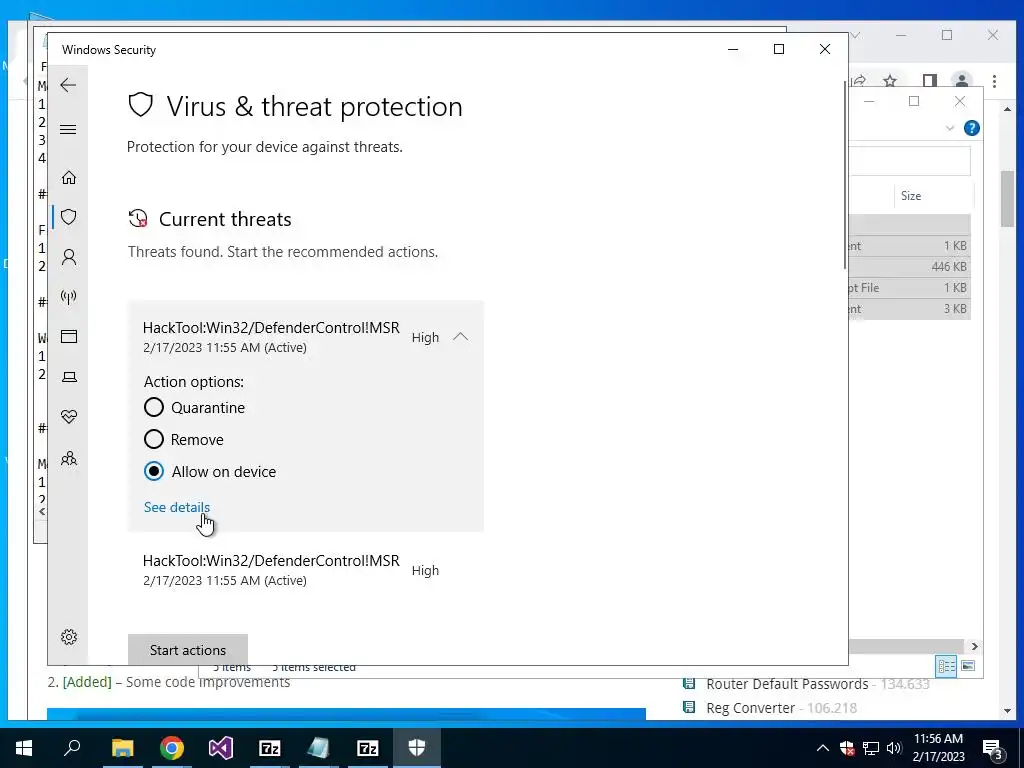Select the 446 KB file row in Explorer
The width and height of the screenshot is (1024, 768).
(x=909, y=266)
